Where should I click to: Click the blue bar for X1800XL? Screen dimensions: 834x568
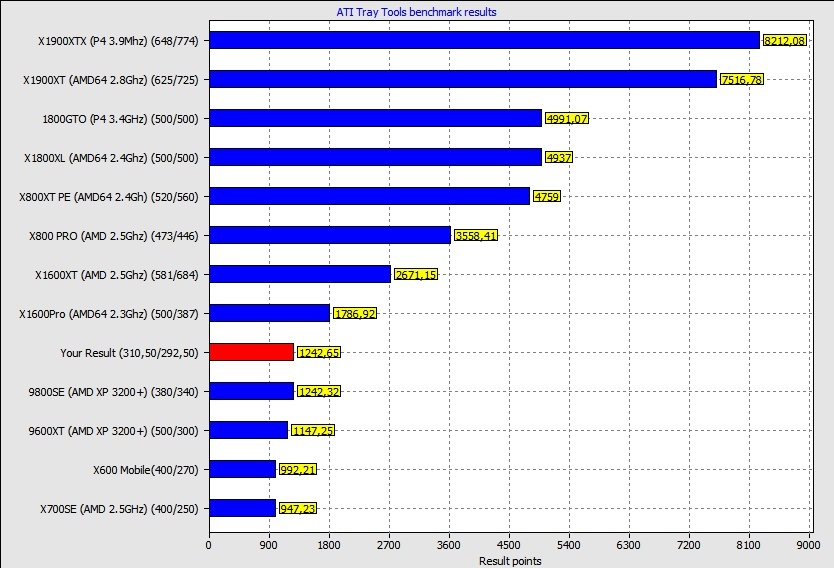point(376,157)
